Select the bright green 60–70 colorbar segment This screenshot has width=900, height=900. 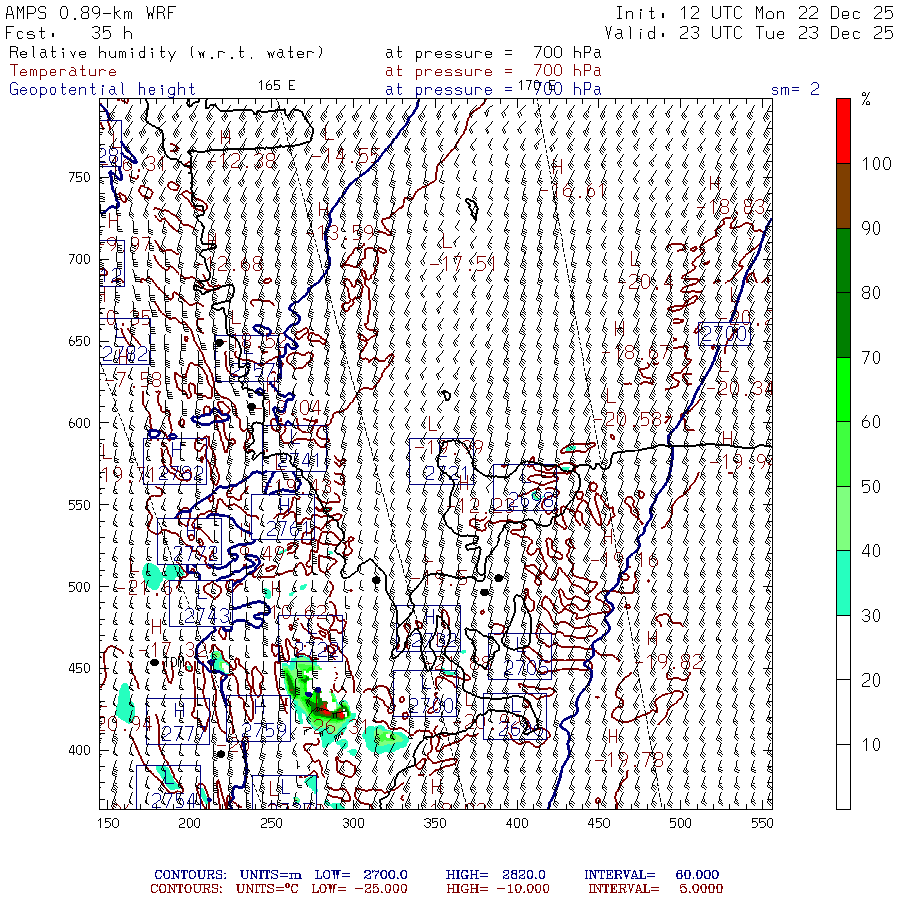(x=843, y=390)
